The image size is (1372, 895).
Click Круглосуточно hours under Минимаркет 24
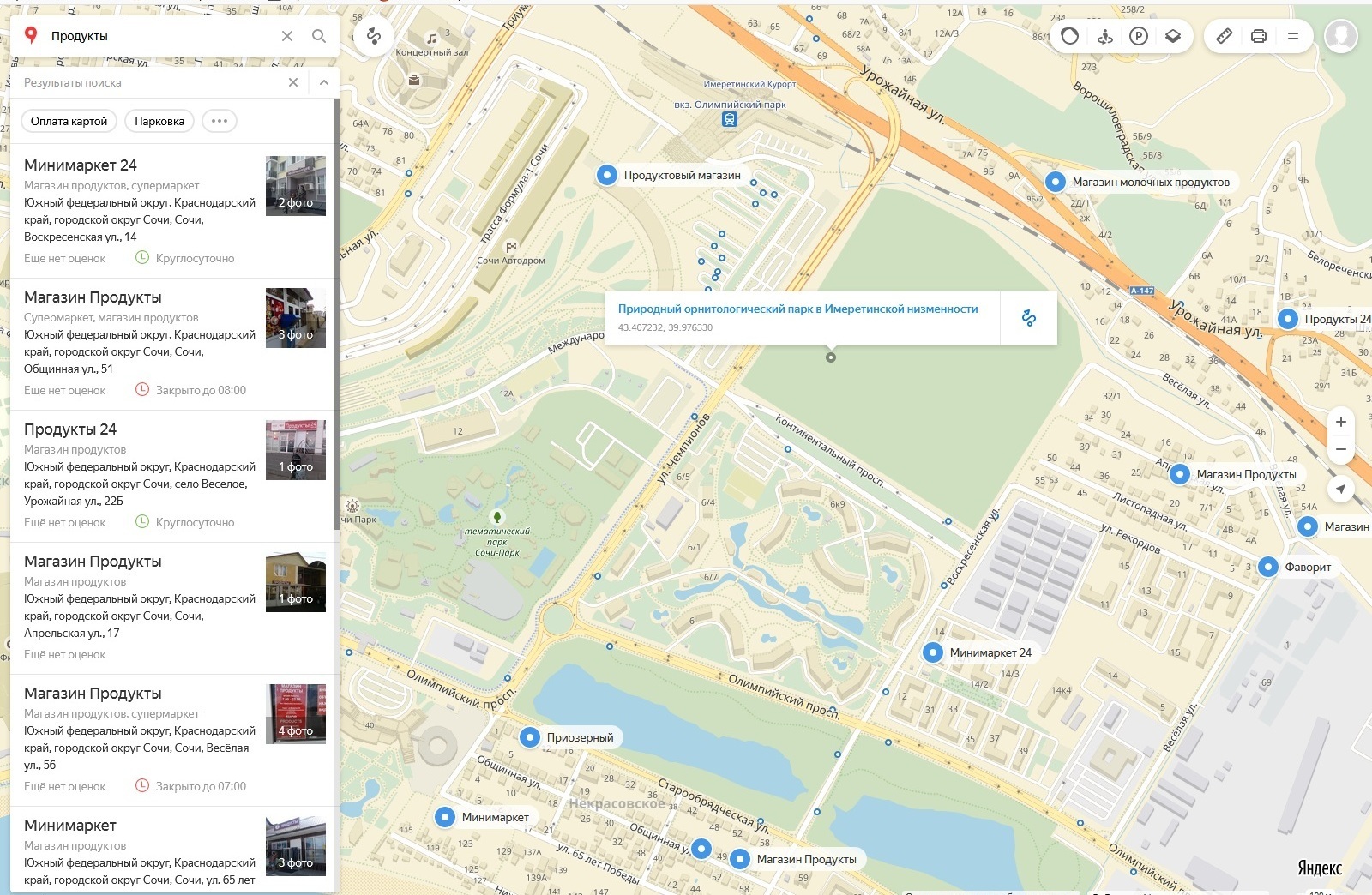tap(195, 258)
